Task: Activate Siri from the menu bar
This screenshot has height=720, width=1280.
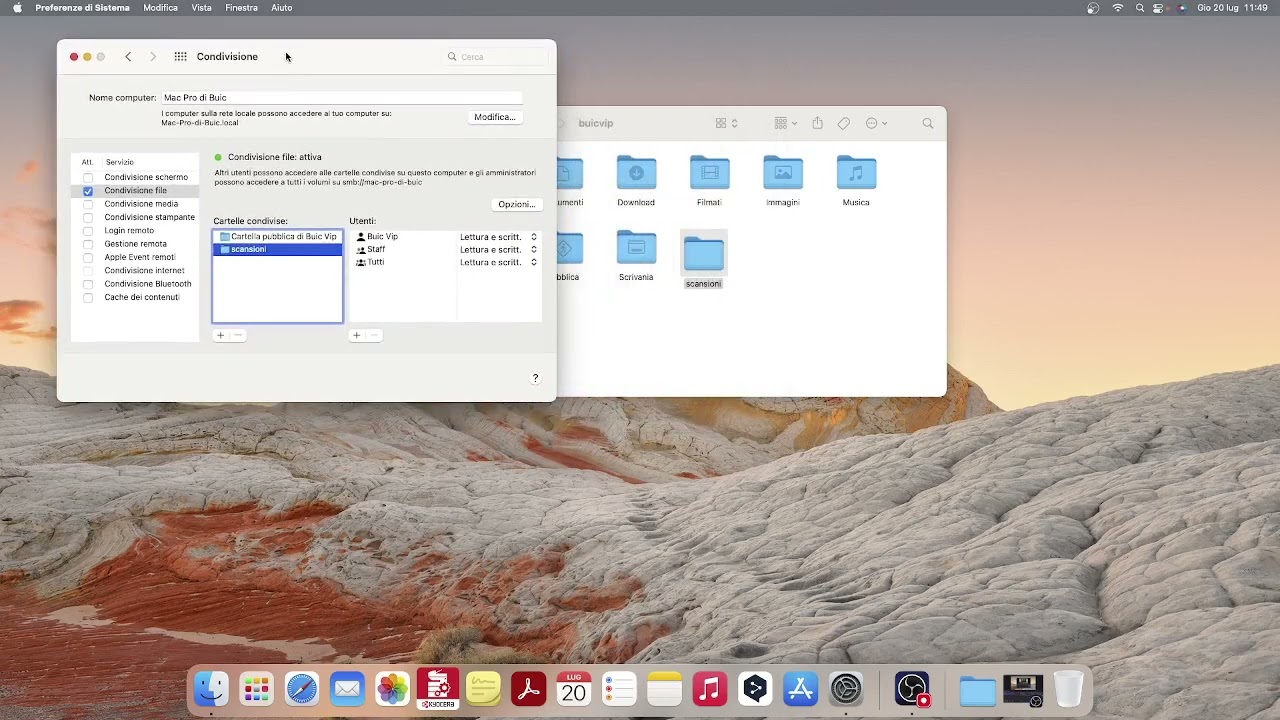Action: coord(1182,8)
